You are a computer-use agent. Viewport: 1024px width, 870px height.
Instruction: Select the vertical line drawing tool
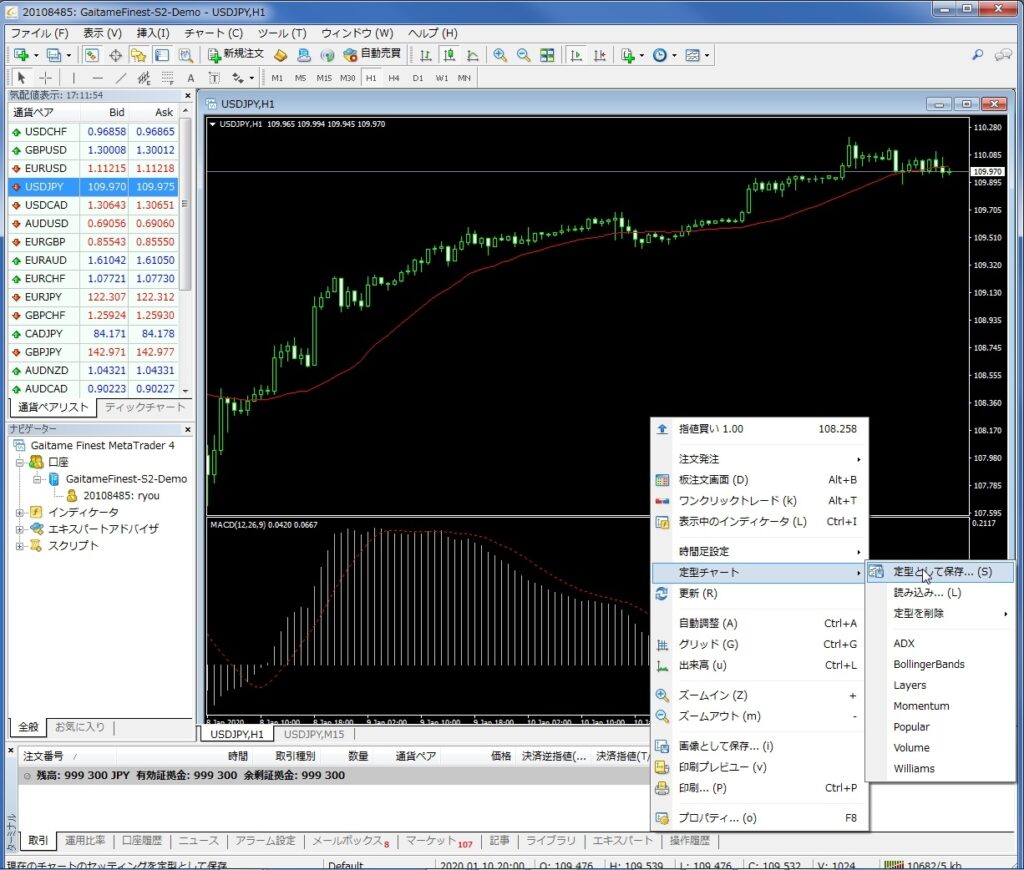click(73, 78)
